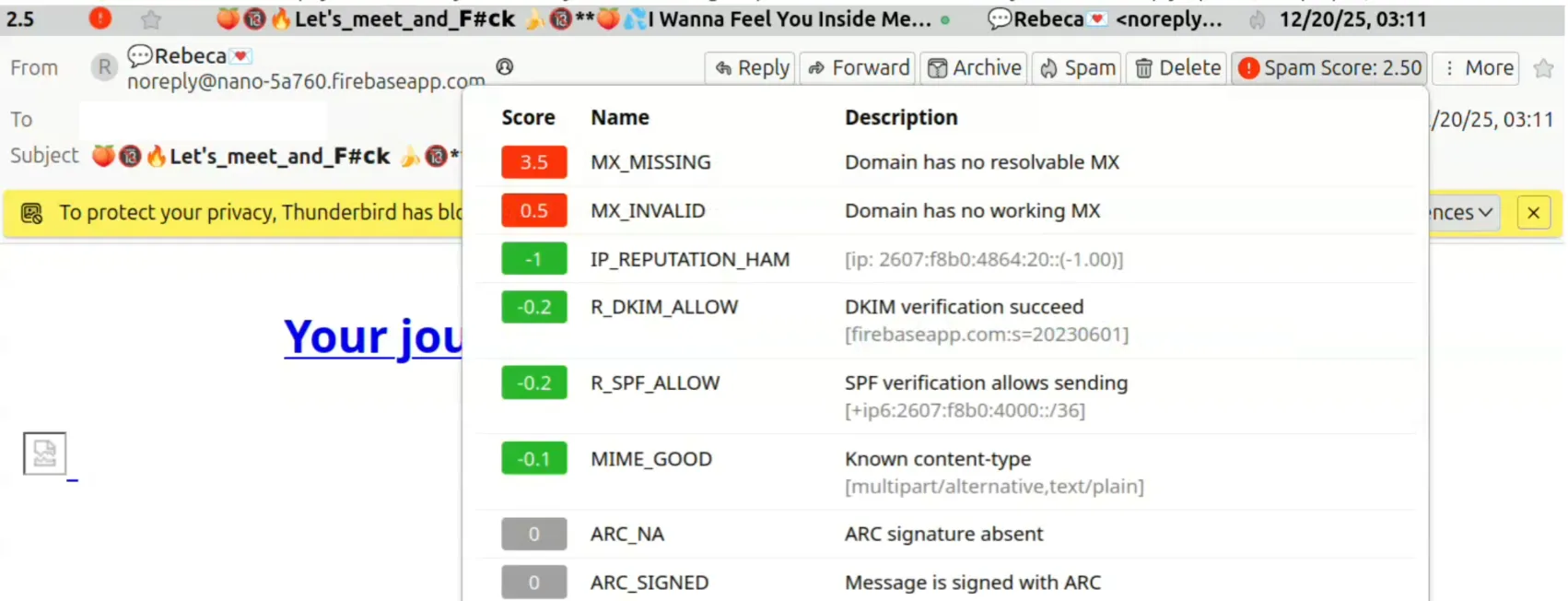Dismiss the yellow privacy notification bar
The image size is (1568, 601).
coord(1533,213)
